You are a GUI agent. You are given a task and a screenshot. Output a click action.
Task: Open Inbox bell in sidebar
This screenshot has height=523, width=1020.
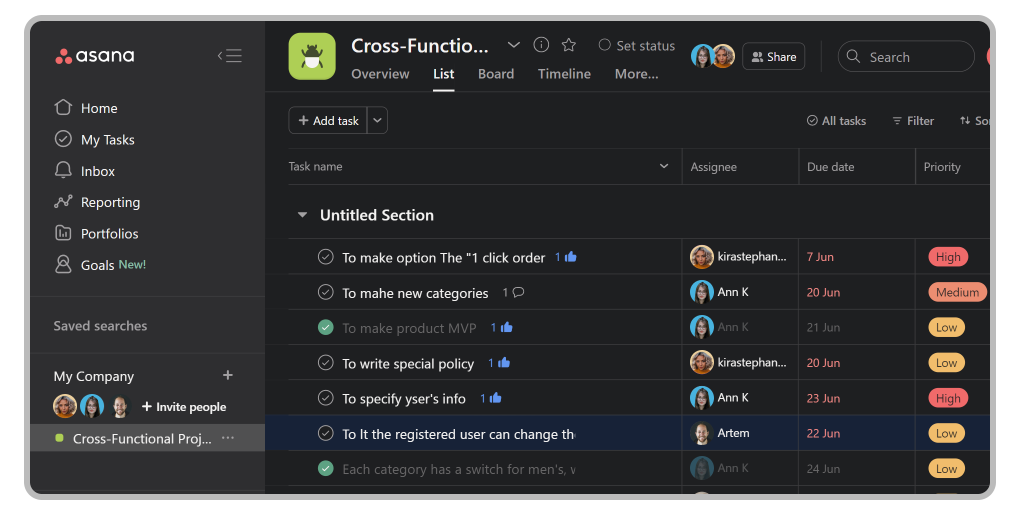click(x=64, y=171)
